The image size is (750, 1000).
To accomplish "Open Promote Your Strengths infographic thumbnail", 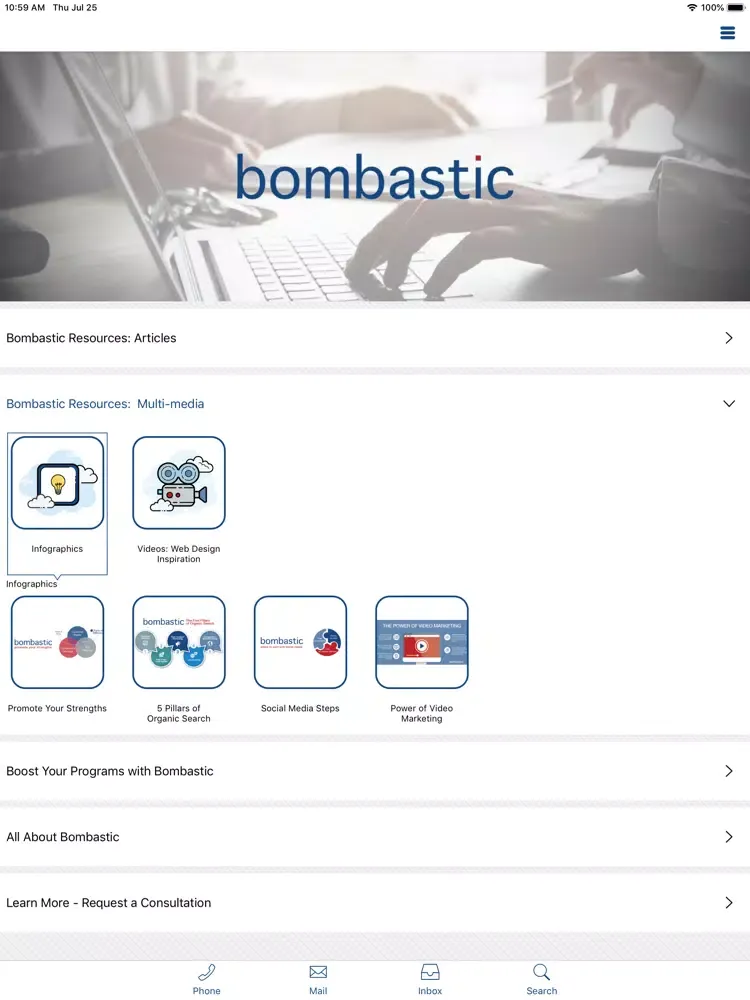I will point(57,642).
